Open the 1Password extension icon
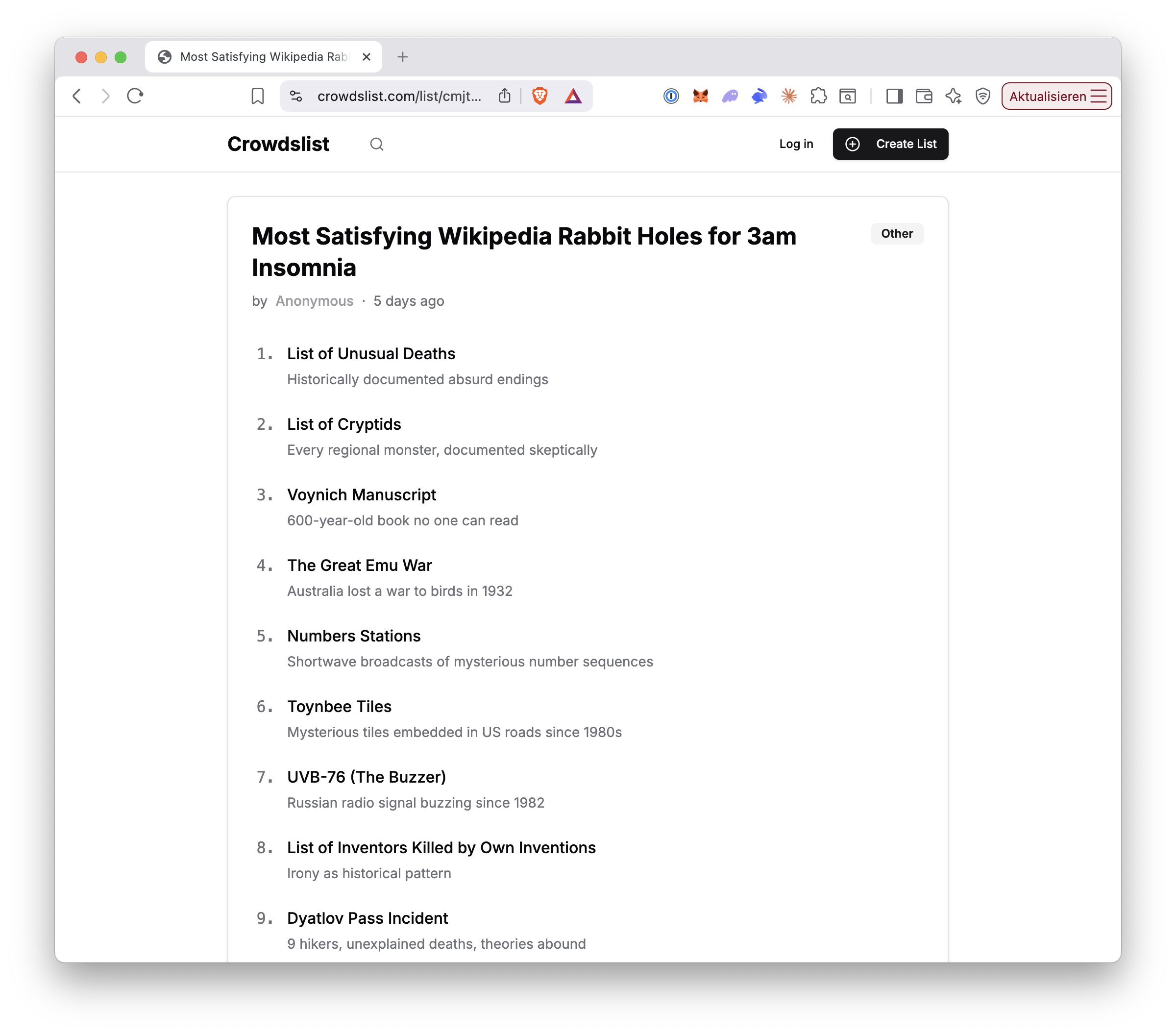The image size is (1176, 1035). pos(671,96)
